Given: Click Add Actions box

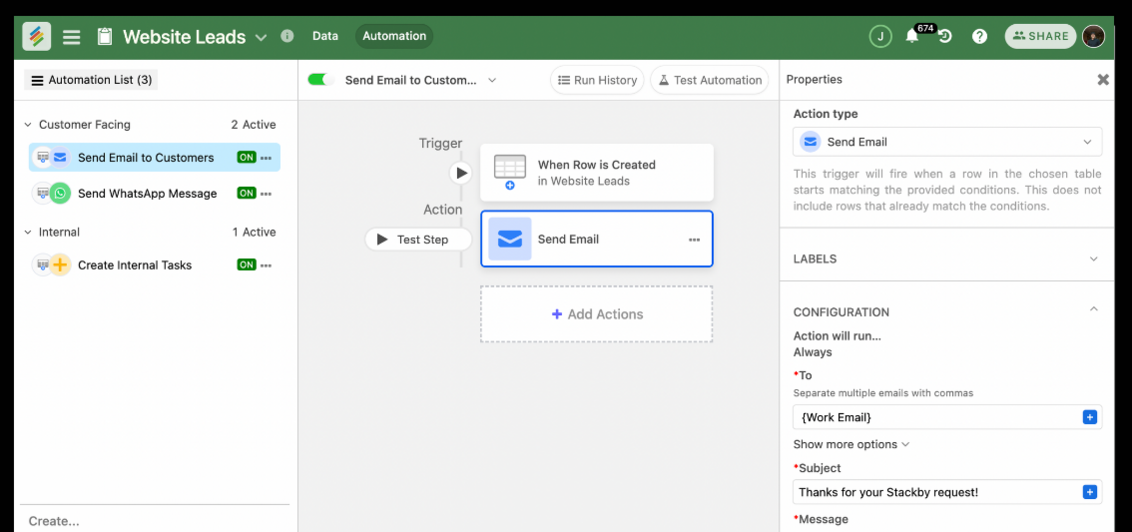Looking at the screenshot, I should [x=596, y=314].
